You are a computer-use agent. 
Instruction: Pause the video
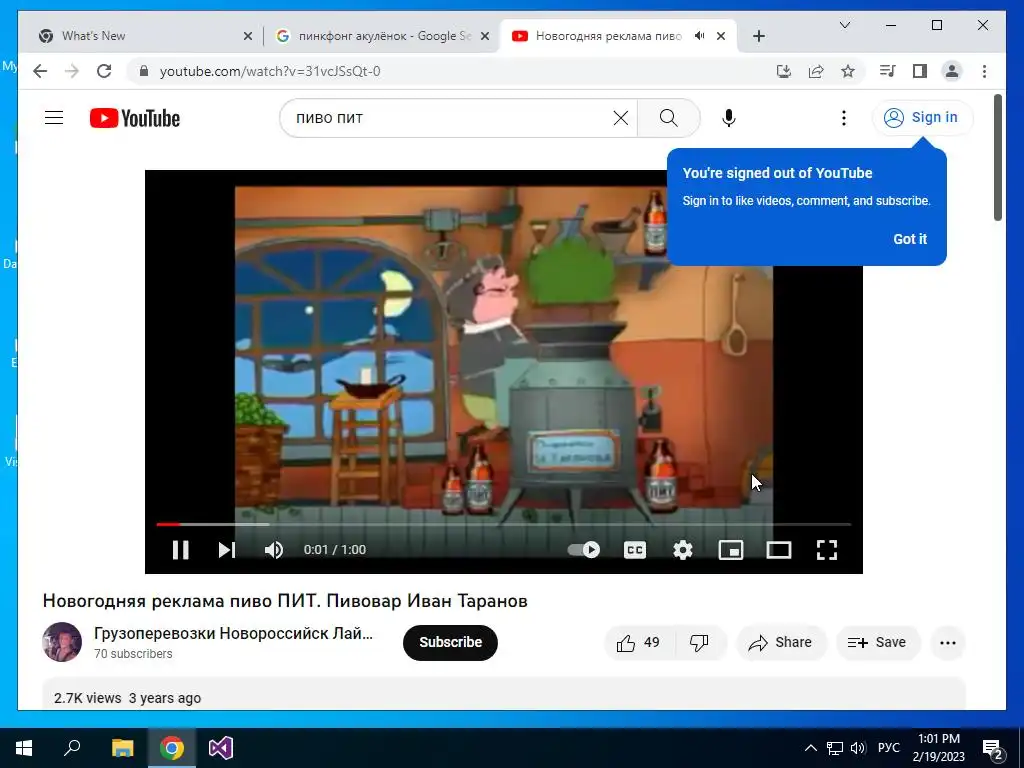pyautogui.click(x=181, y=550)
